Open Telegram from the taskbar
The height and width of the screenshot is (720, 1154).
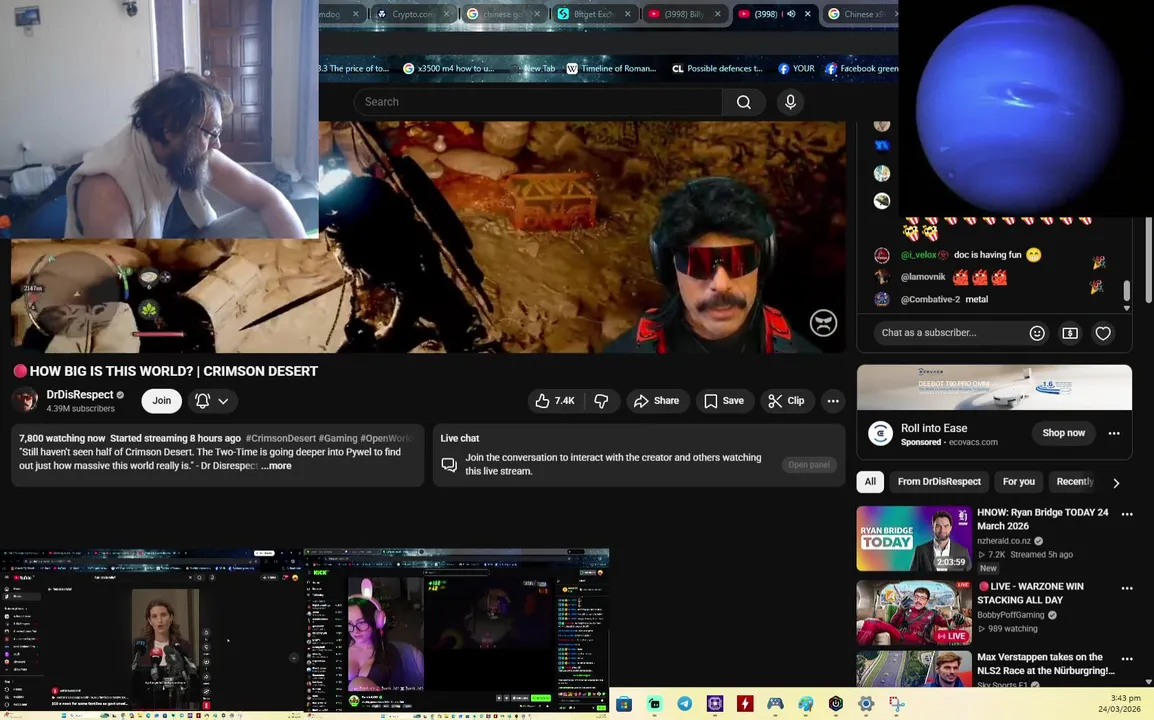tap(684, 704)
